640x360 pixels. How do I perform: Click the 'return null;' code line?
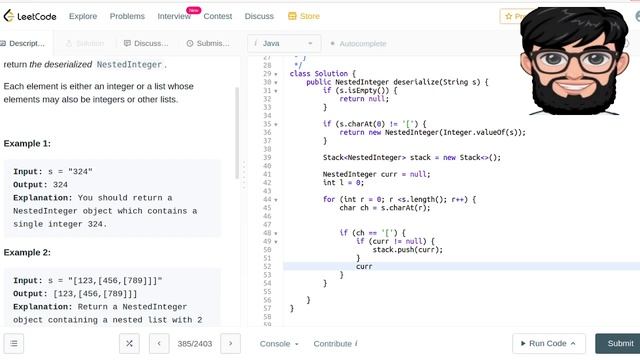tap(364, 99)
